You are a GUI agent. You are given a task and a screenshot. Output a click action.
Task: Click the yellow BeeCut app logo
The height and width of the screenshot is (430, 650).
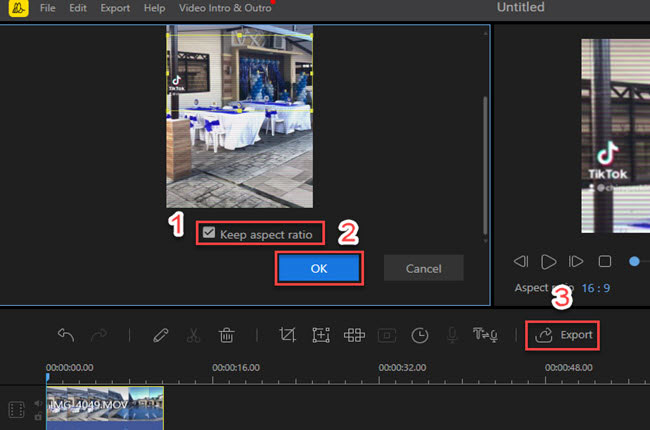tap(18, 7)
